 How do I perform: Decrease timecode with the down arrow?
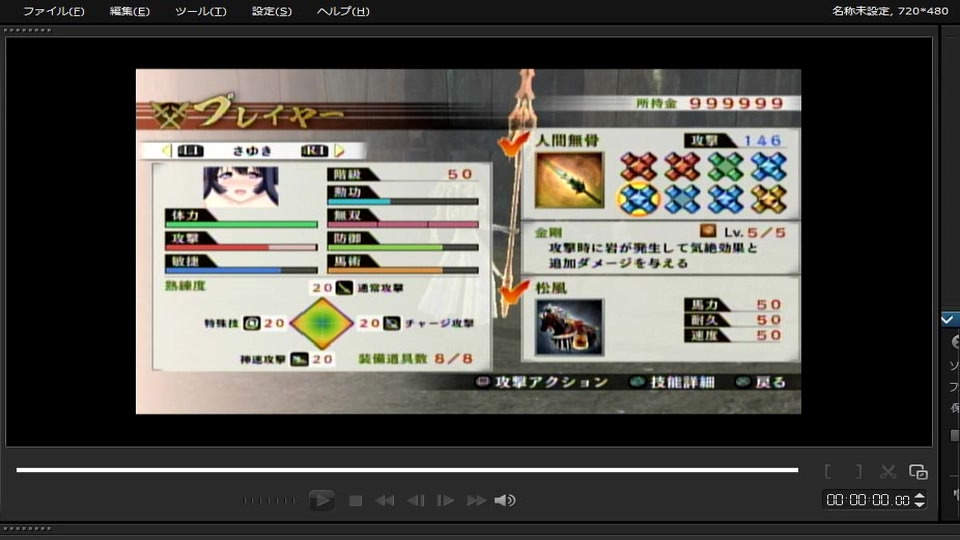pyautogui.click(x=919, y=504)
